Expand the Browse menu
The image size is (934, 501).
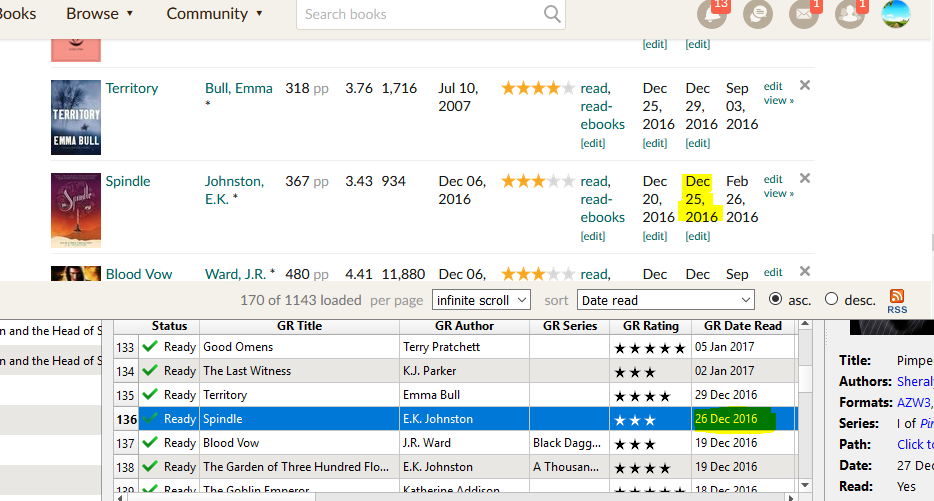[x=99, y=14]
